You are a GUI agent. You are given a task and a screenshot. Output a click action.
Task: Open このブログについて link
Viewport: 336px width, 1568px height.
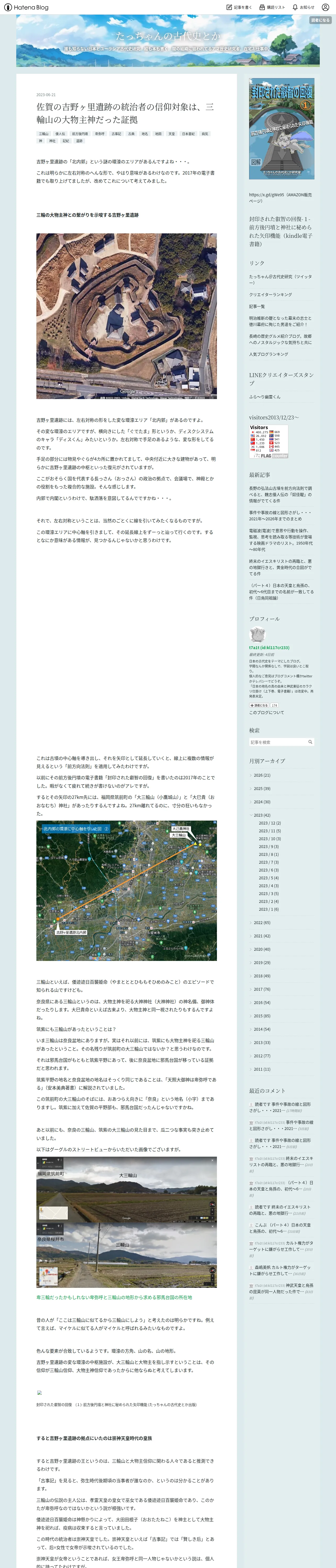(x=266, y=712)
